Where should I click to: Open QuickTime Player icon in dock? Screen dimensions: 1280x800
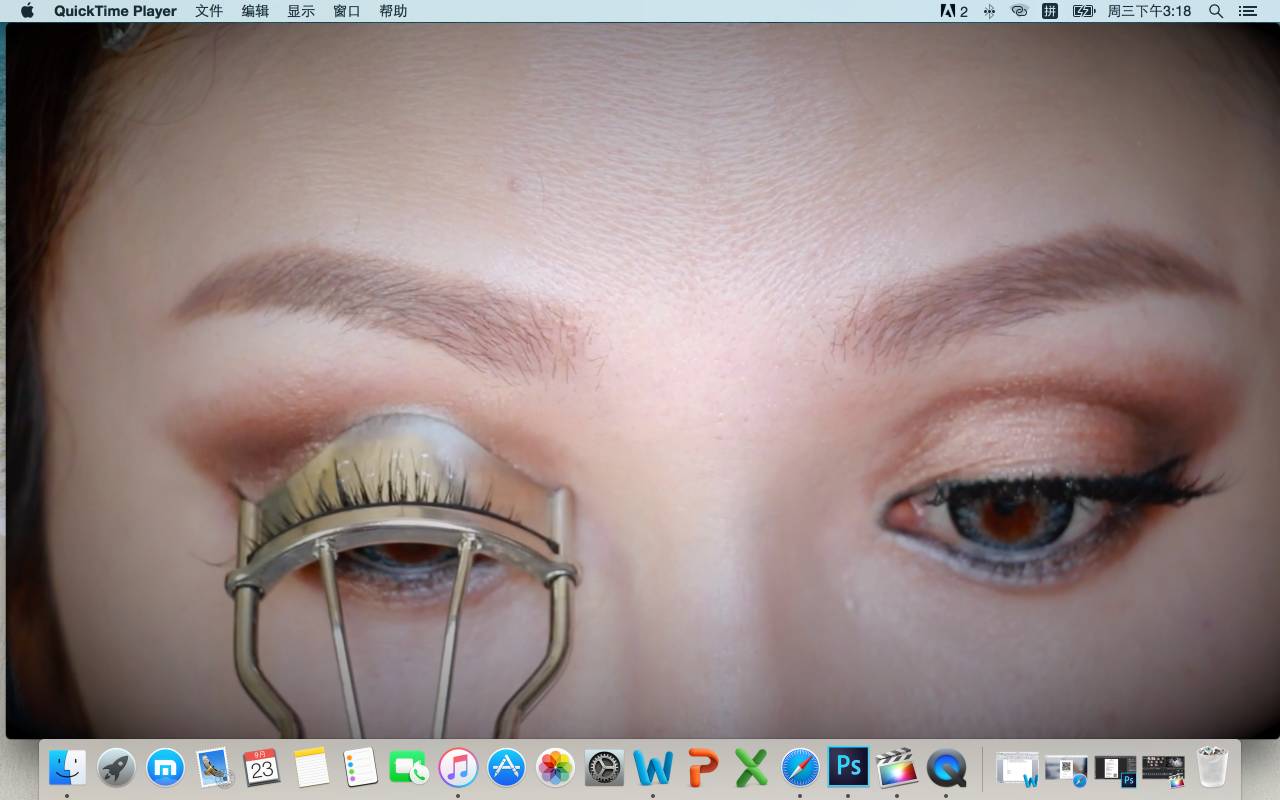tap(946, 768)
